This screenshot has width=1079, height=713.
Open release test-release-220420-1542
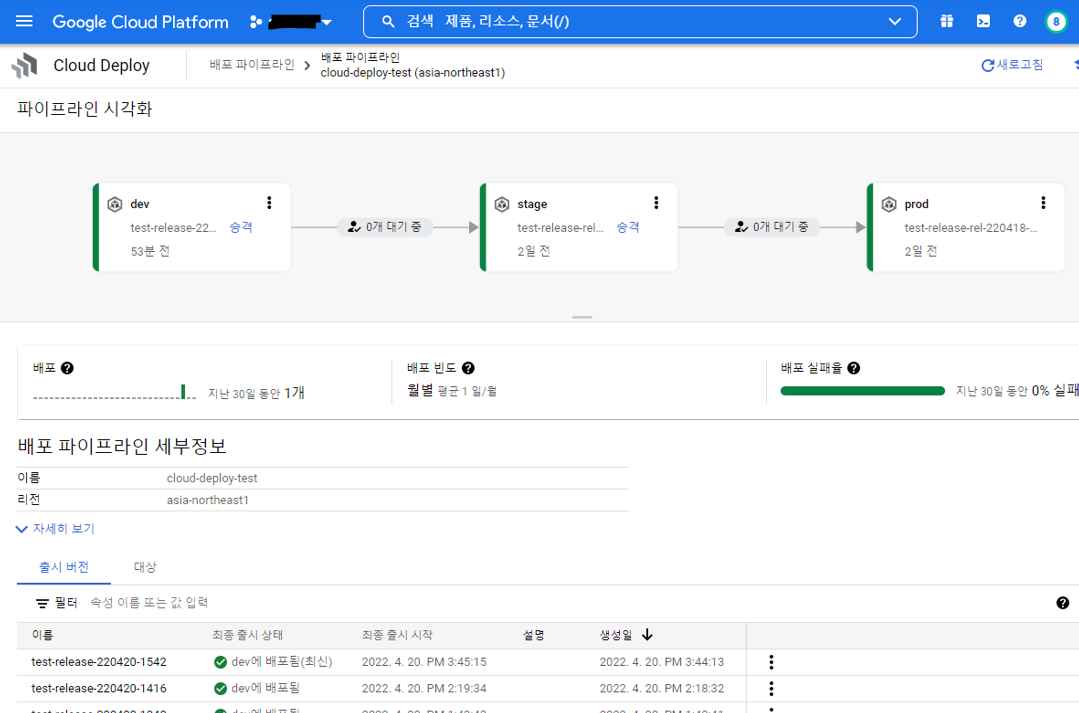pyautogui.click(x=99, y=662)
